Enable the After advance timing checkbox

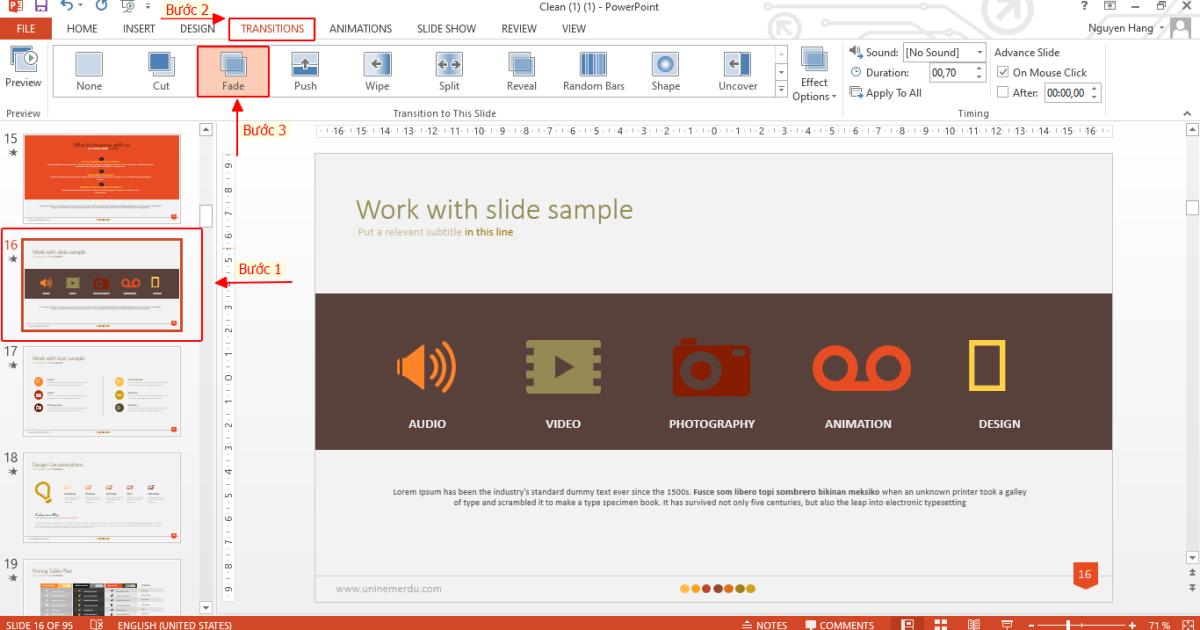1002,92
